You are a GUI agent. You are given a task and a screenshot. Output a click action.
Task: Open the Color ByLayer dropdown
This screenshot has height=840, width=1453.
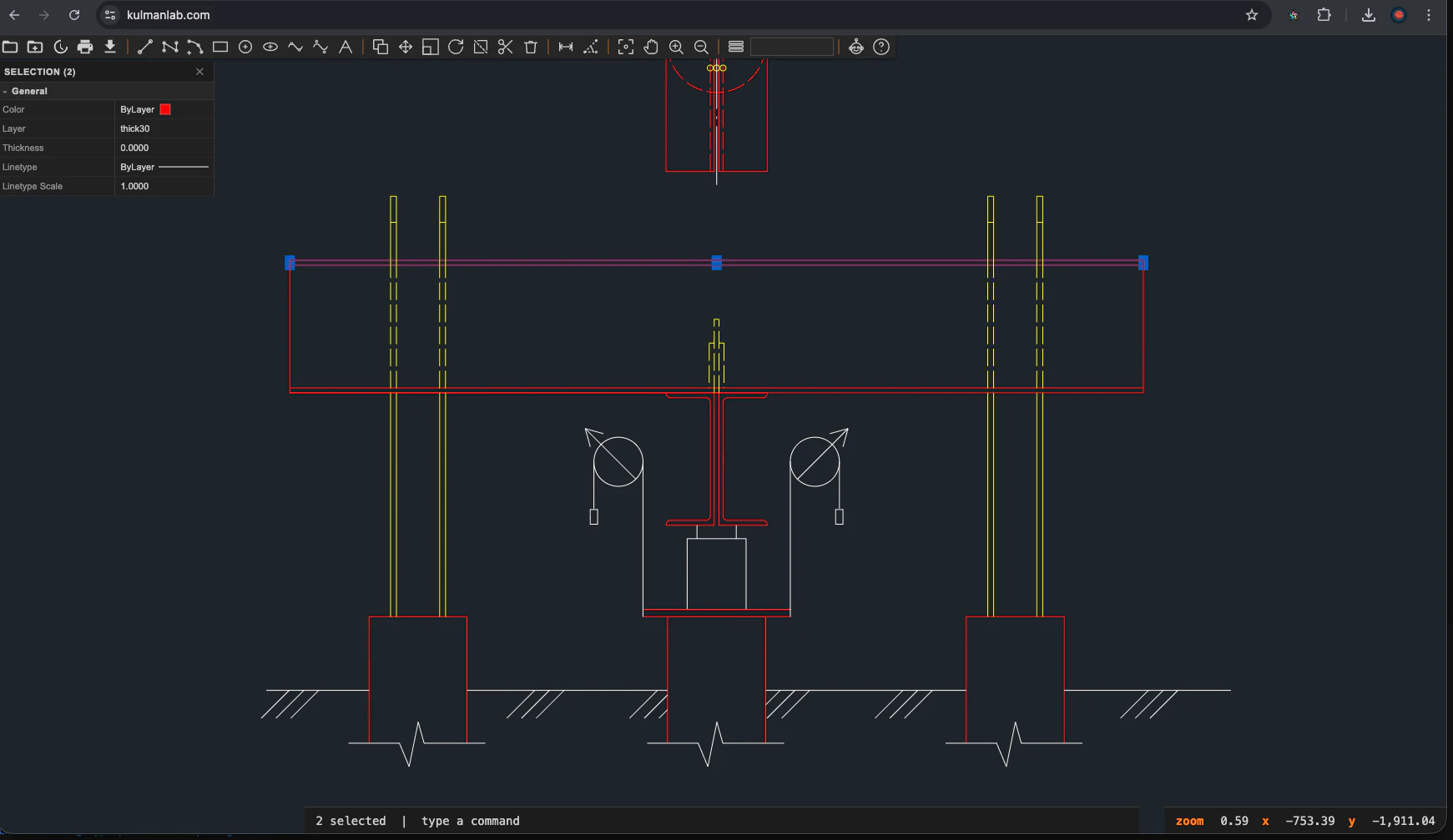[x=164, y=109]
